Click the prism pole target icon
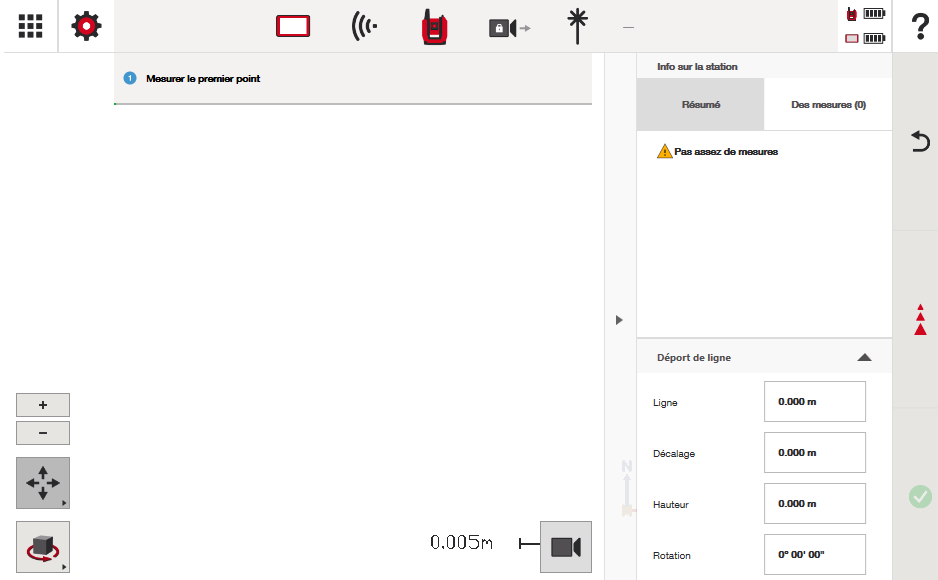 (x=576, y=27)
